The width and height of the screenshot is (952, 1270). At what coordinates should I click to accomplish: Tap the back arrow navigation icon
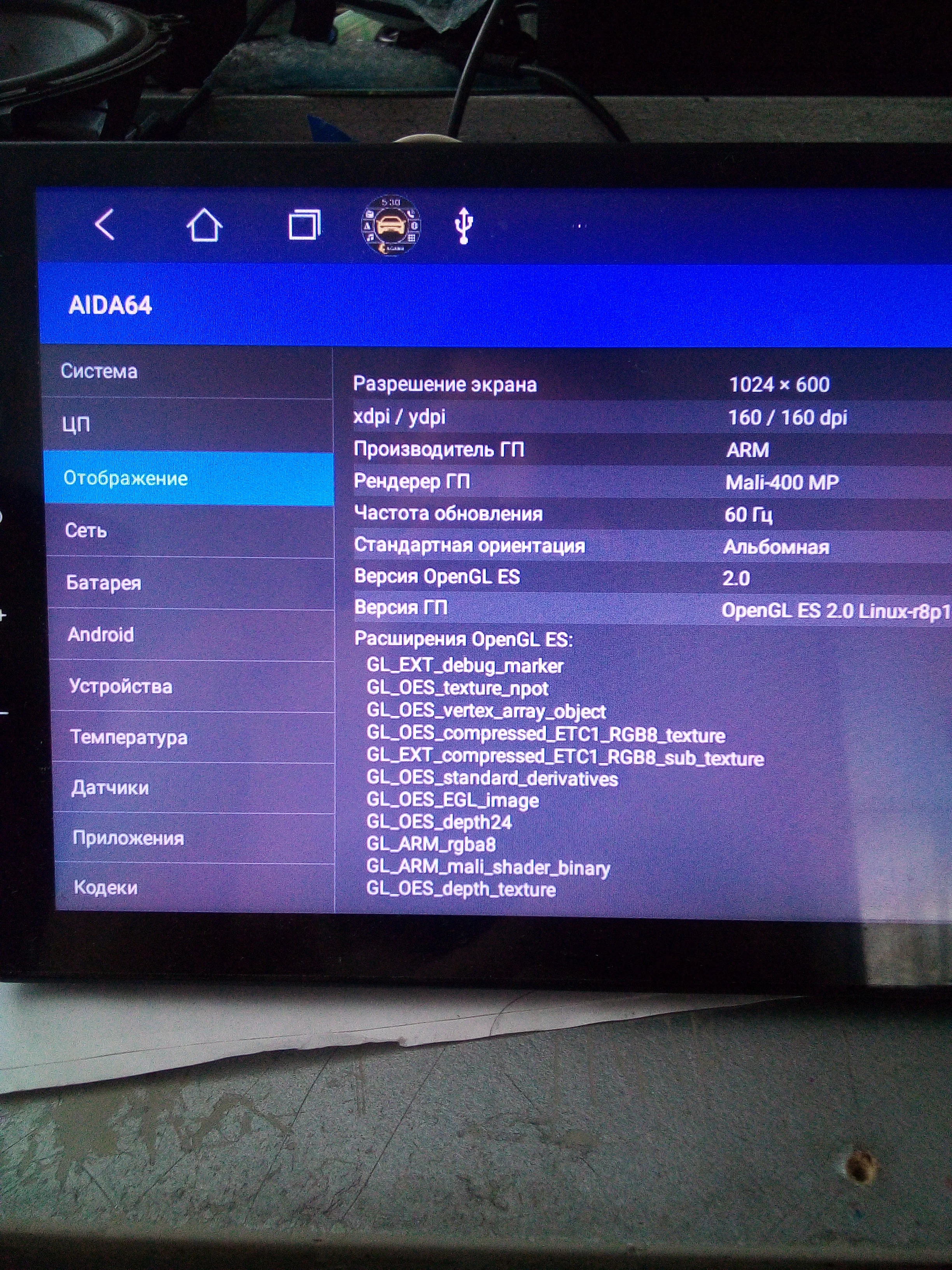105,224
